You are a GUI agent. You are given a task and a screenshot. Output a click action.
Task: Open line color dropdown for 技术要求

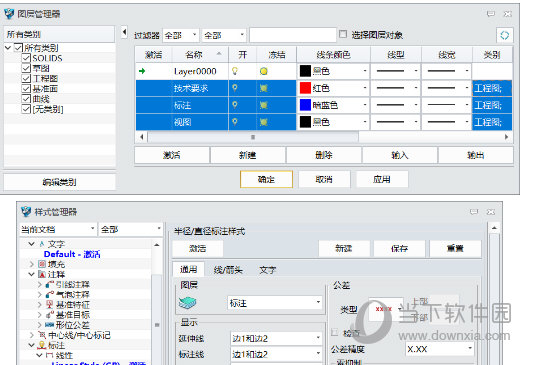pyautogui.click(x=364, y=88)
